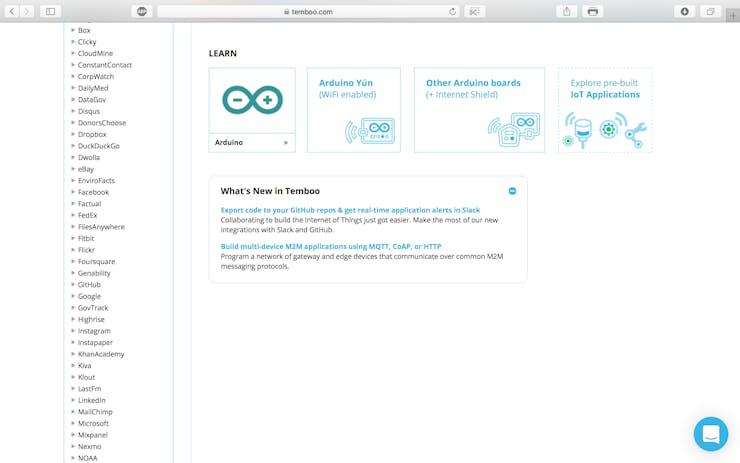Select Highrise in the library list
This screenshot has height=463, width=740.
(91, 320)
